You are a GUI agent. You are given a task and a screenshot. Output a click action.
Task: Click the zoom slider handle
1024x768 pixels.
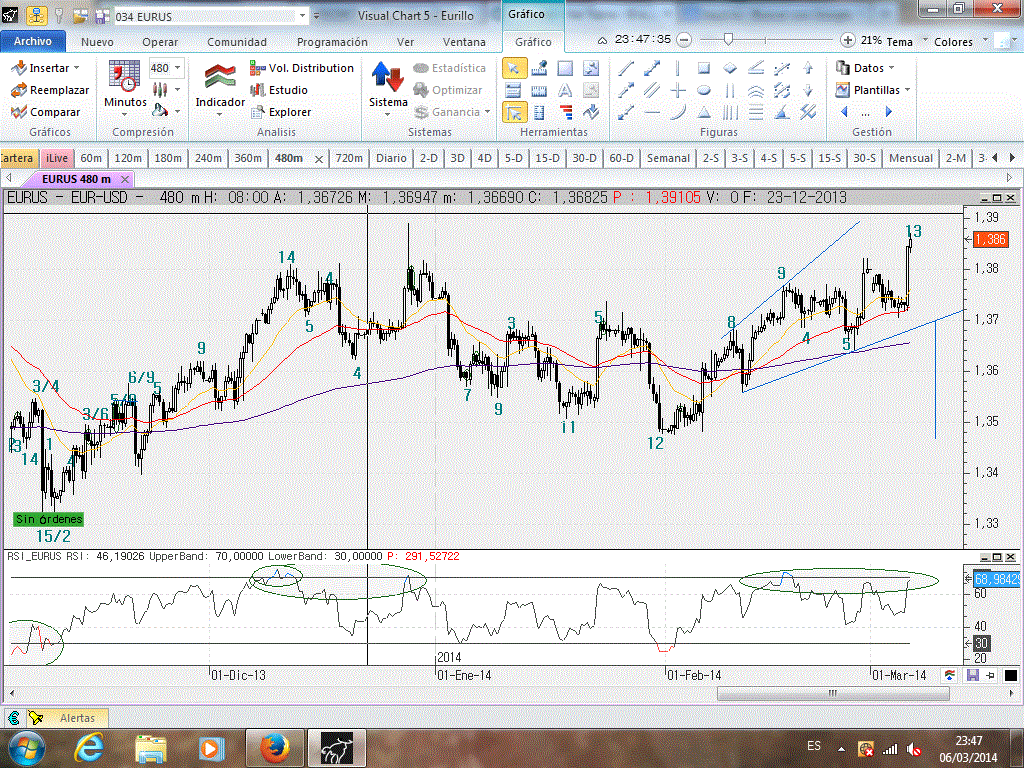[x=728, y=40]
